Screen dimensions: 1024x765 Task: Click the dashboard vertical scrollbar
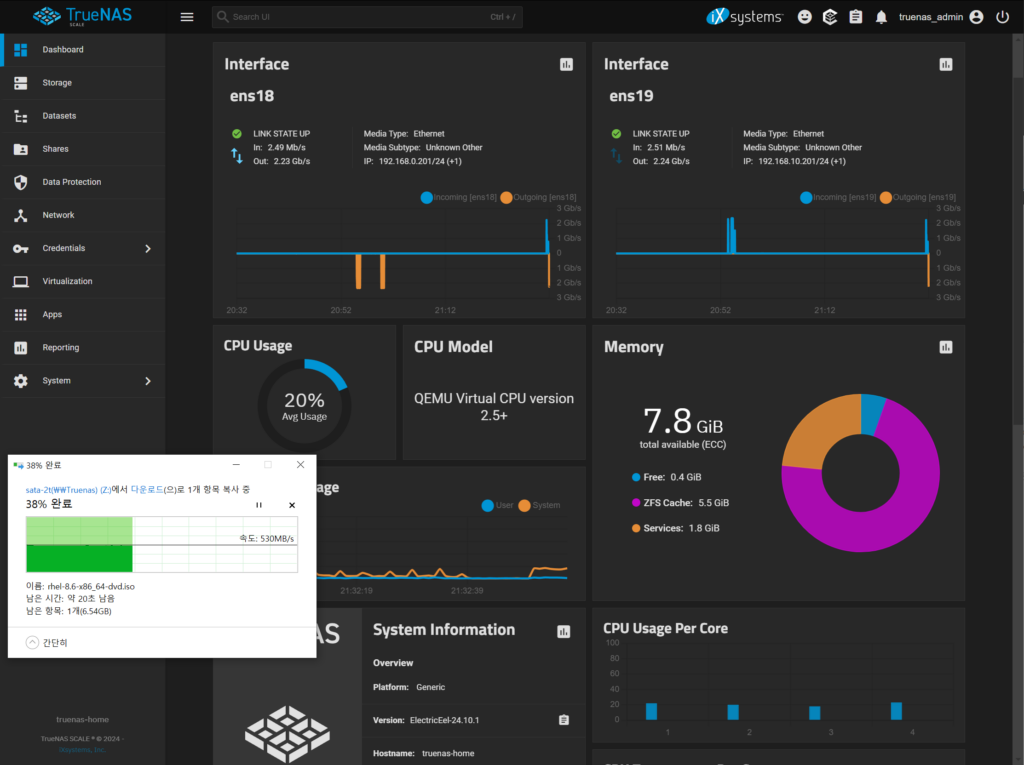[x=1018, y=250]
